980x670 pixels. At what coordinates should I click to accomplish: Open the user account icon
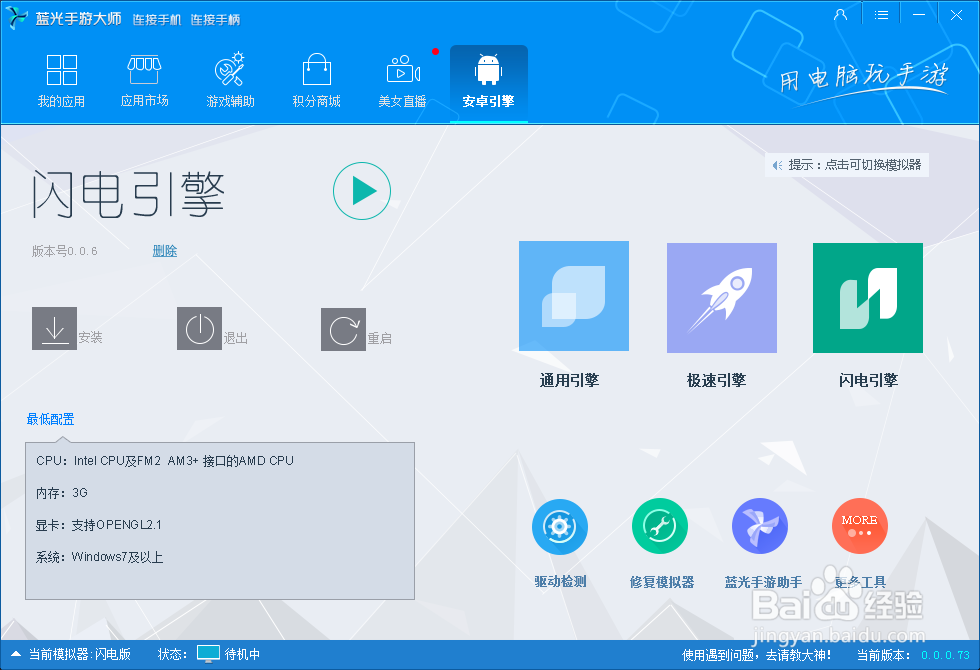click(x=841, y=14)
